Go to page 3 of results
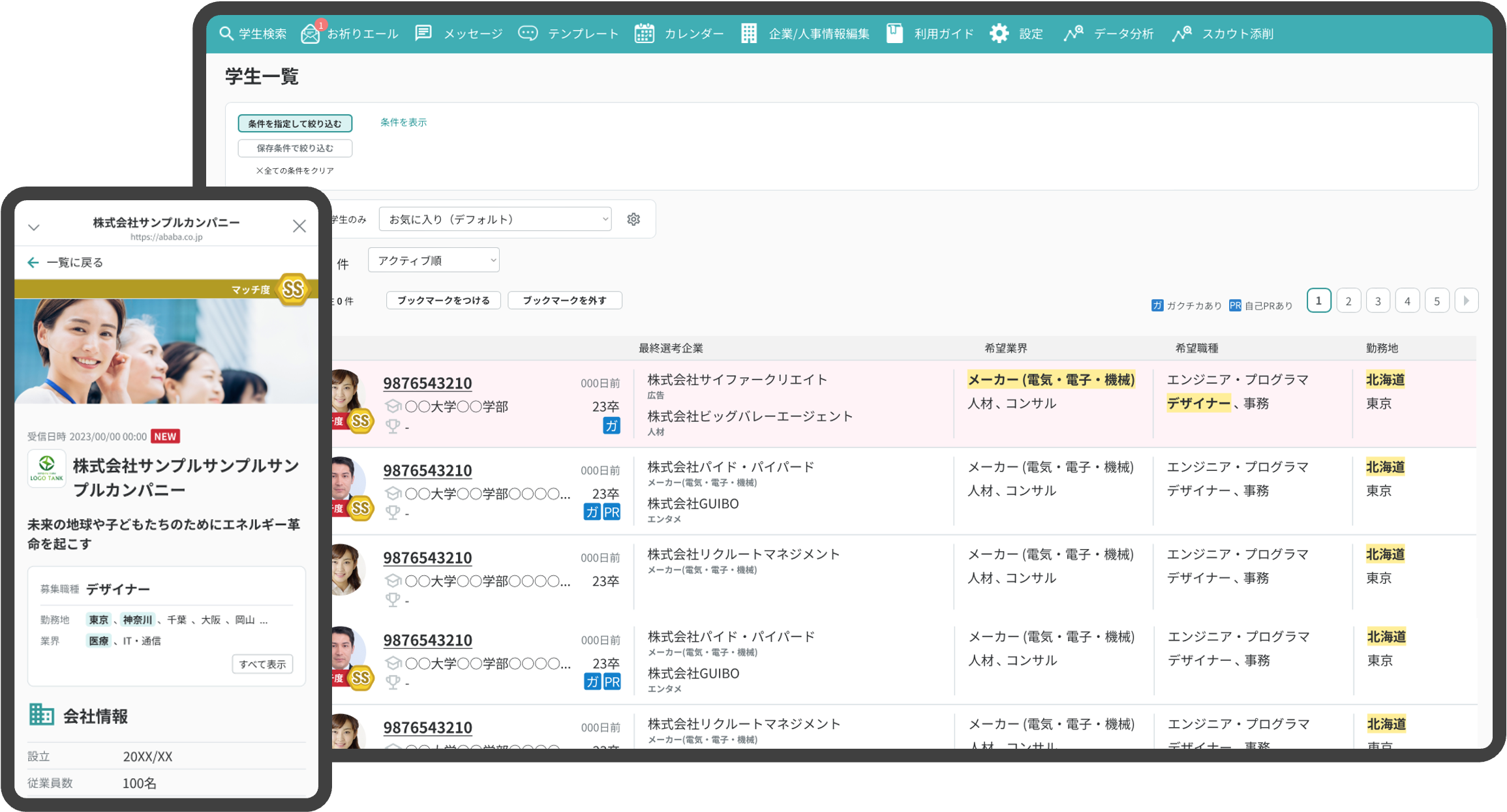Image resolution: width=1507 pixels, height=812 pixels. coord(1378,301)
